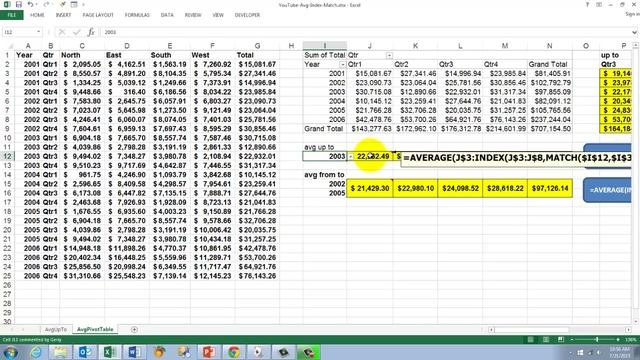The height and width of the screenshot is (360, 640).
Task: Click the zoom slider handle in status bar
Action: [x=597, y=340]
